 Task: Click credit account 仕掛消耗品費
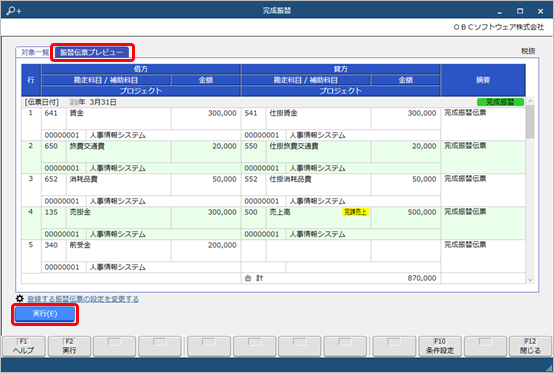coord(290,179)
